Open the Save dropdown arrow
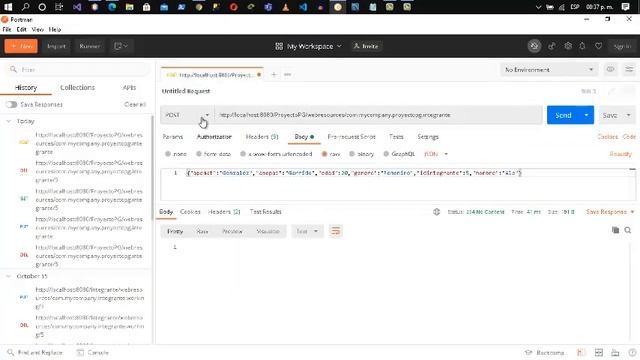Image resolution: width=640 pixels, height=360 pixels. (x=629, y=116)
